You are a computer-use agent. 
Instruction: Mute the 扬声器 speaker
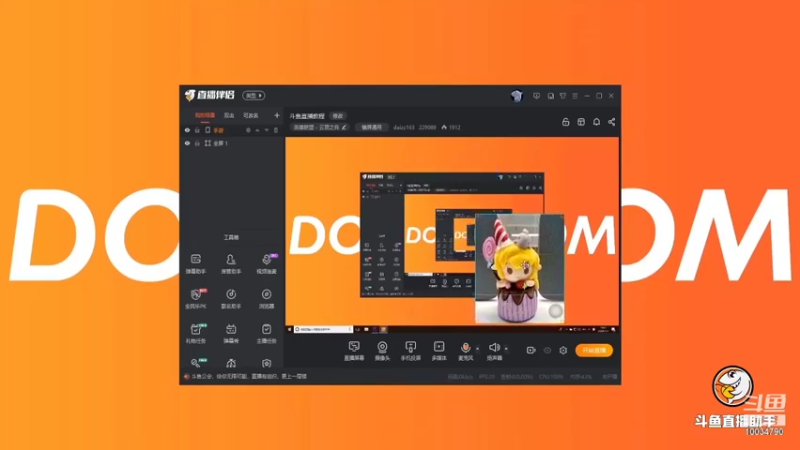[x=494, y=351]
